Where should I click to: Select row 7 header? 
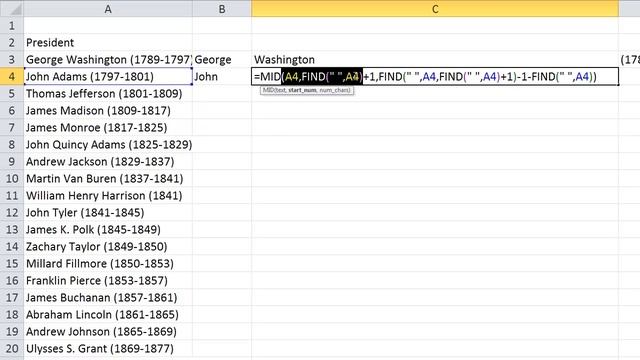[x=11, y=128]
